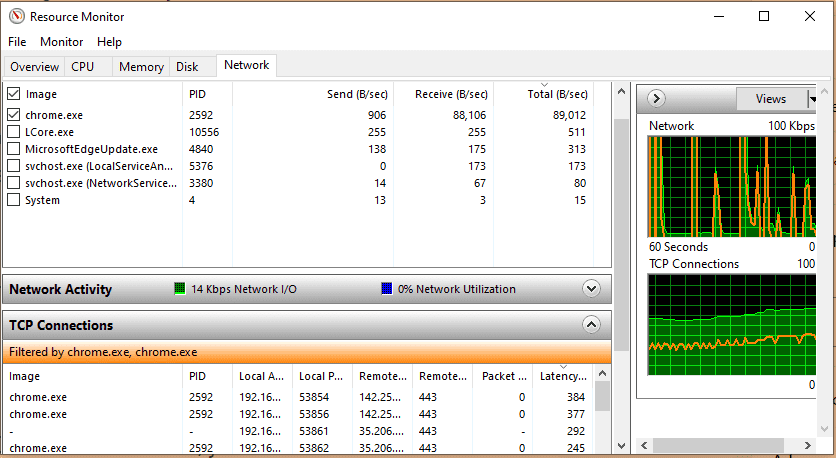Viewport: 836px width, 458px height.
Task: Click graph pane horizontal scroll left arrow
Action: 644,445
